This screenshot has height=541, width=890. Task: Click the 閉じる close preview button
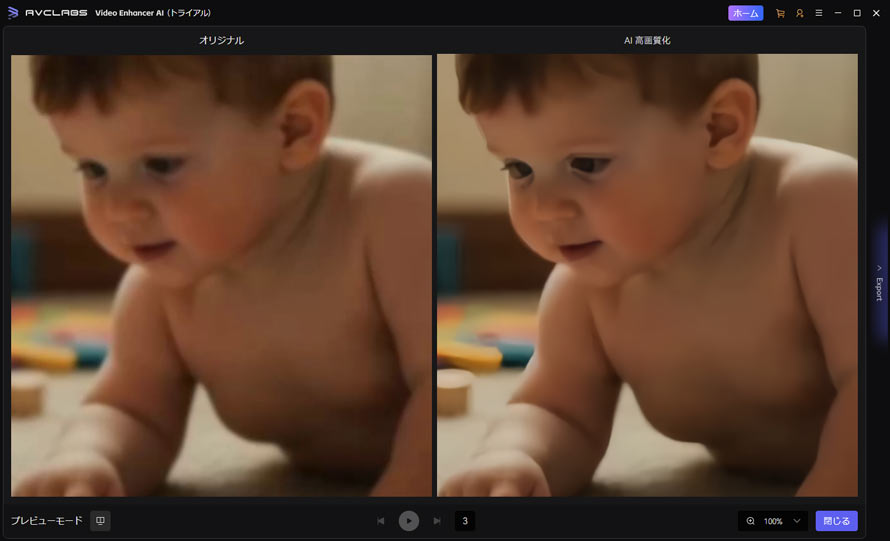837,521
